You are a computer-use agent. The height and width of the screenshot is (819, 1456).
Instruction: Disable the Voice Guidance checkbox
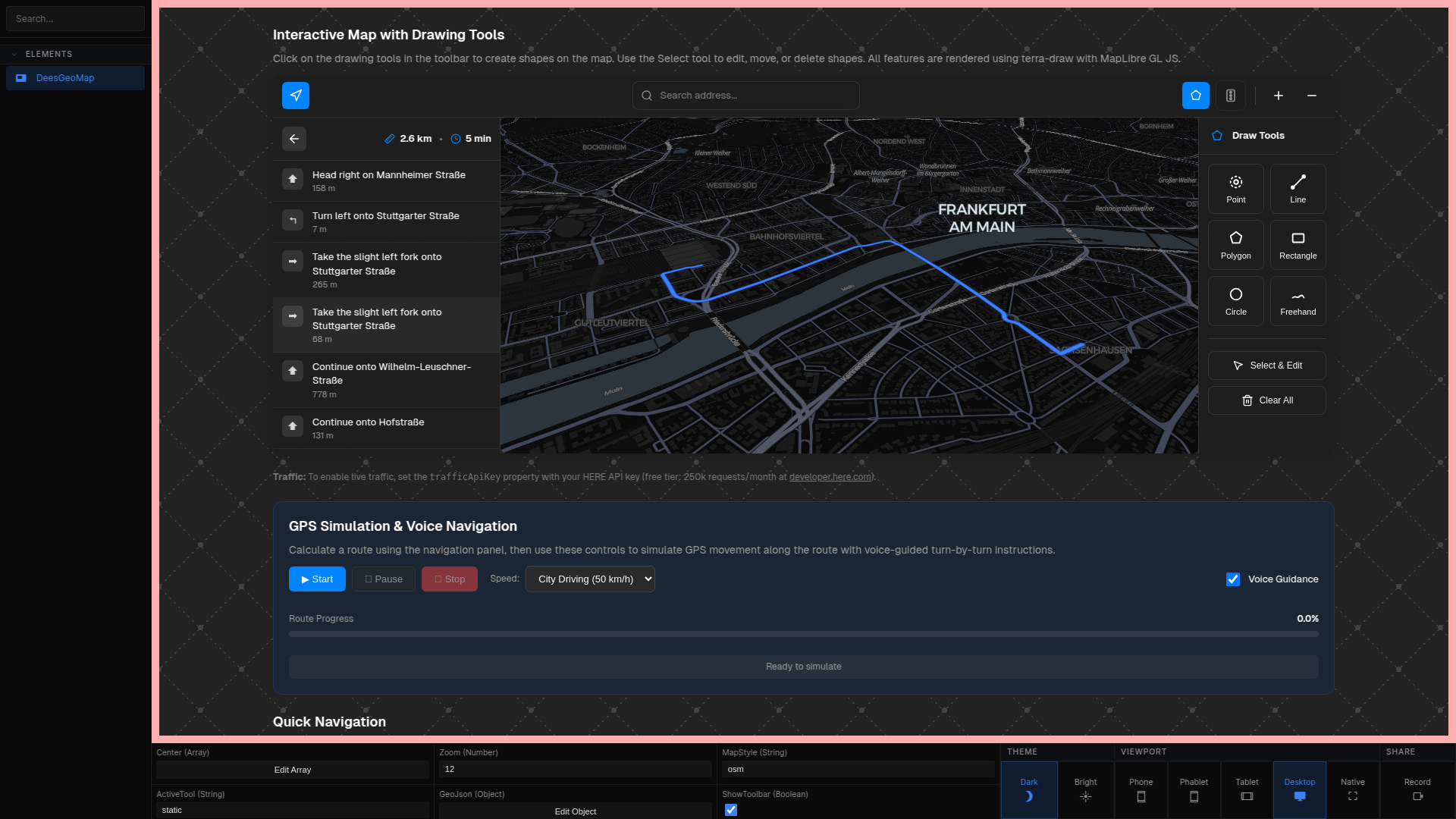tap(1233, 579)
